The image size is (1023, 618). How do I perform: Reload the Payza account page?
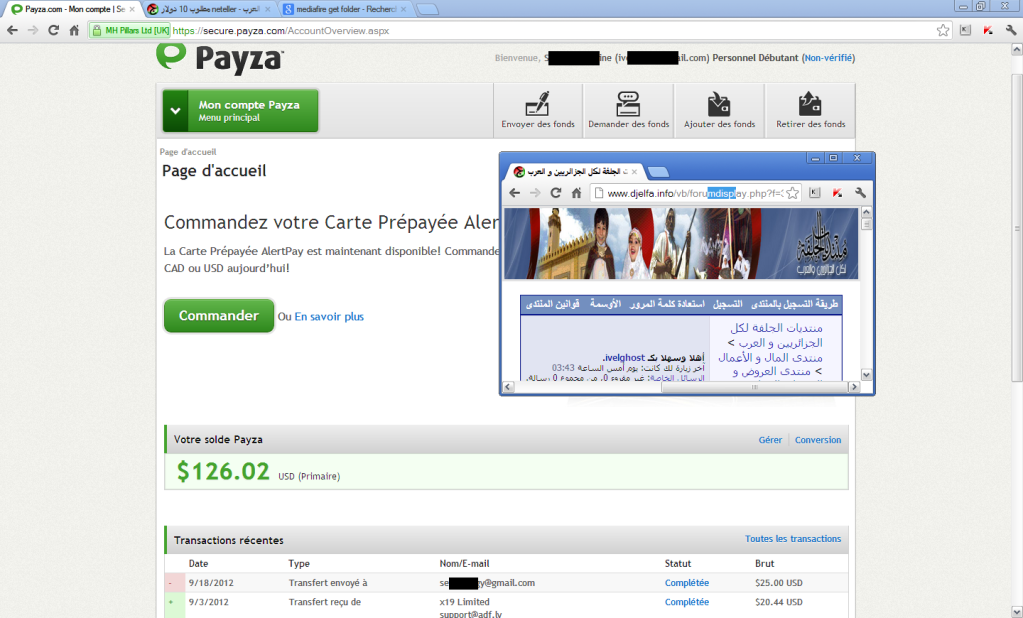pos(53,30)
